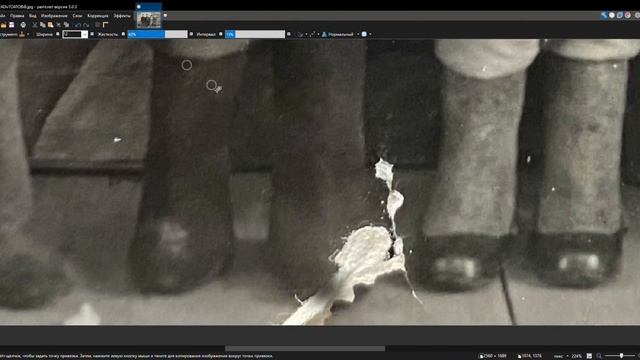Click the 224% zoom level value
Viewport: 640px width, 360px height.
576,356
